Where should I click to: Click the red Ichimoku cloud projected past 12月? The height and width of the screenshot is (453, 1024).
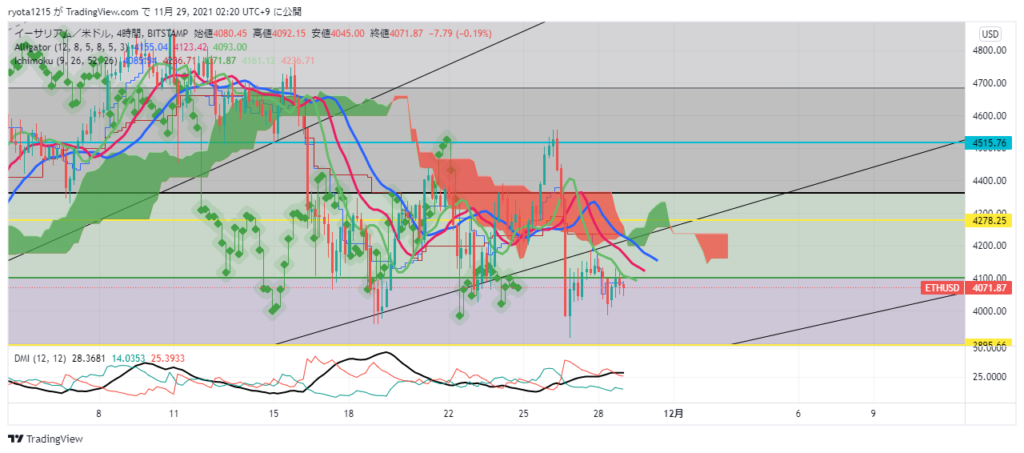click(x=716, y=246)
